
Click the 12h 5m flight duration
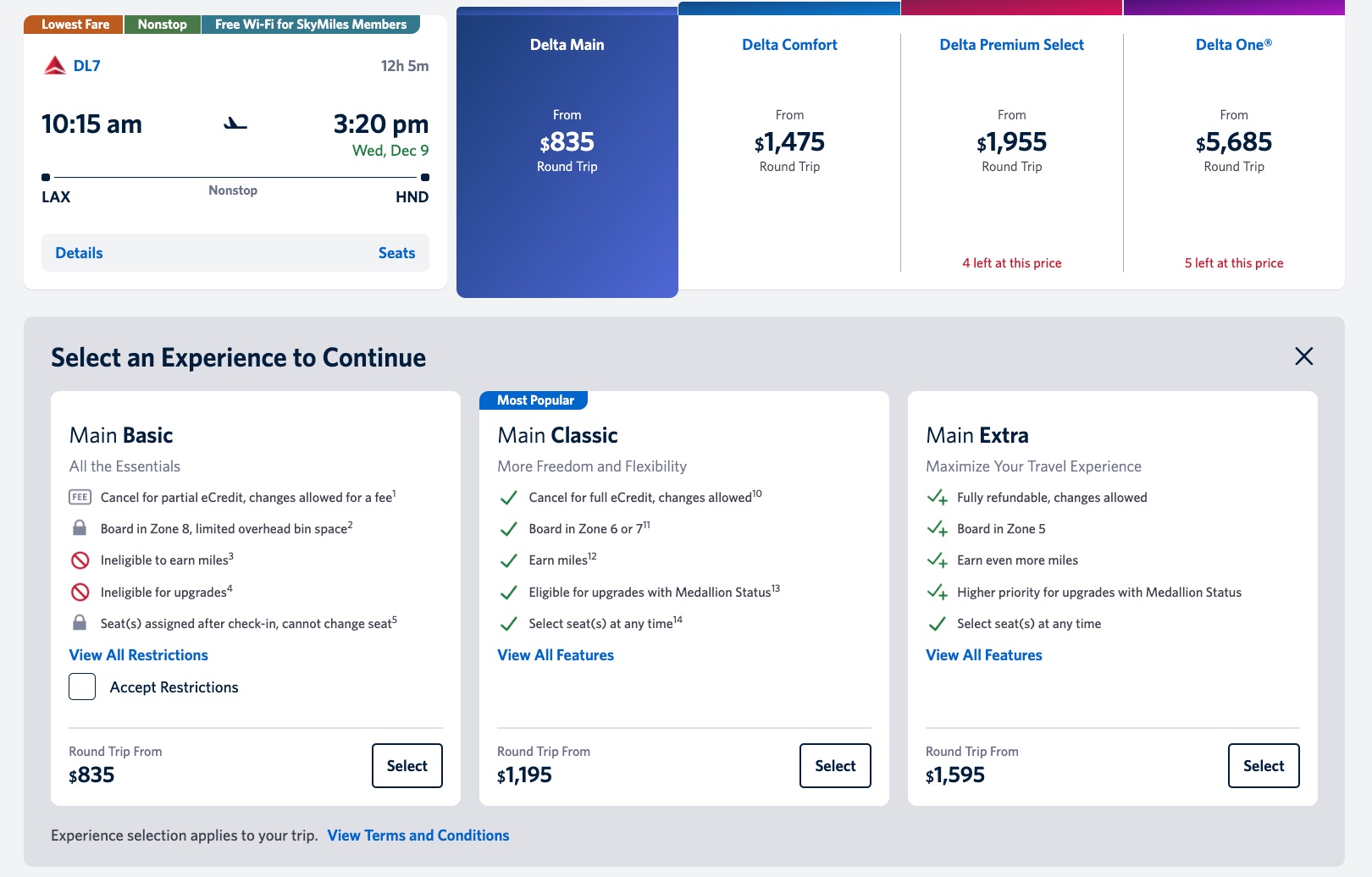405,66
